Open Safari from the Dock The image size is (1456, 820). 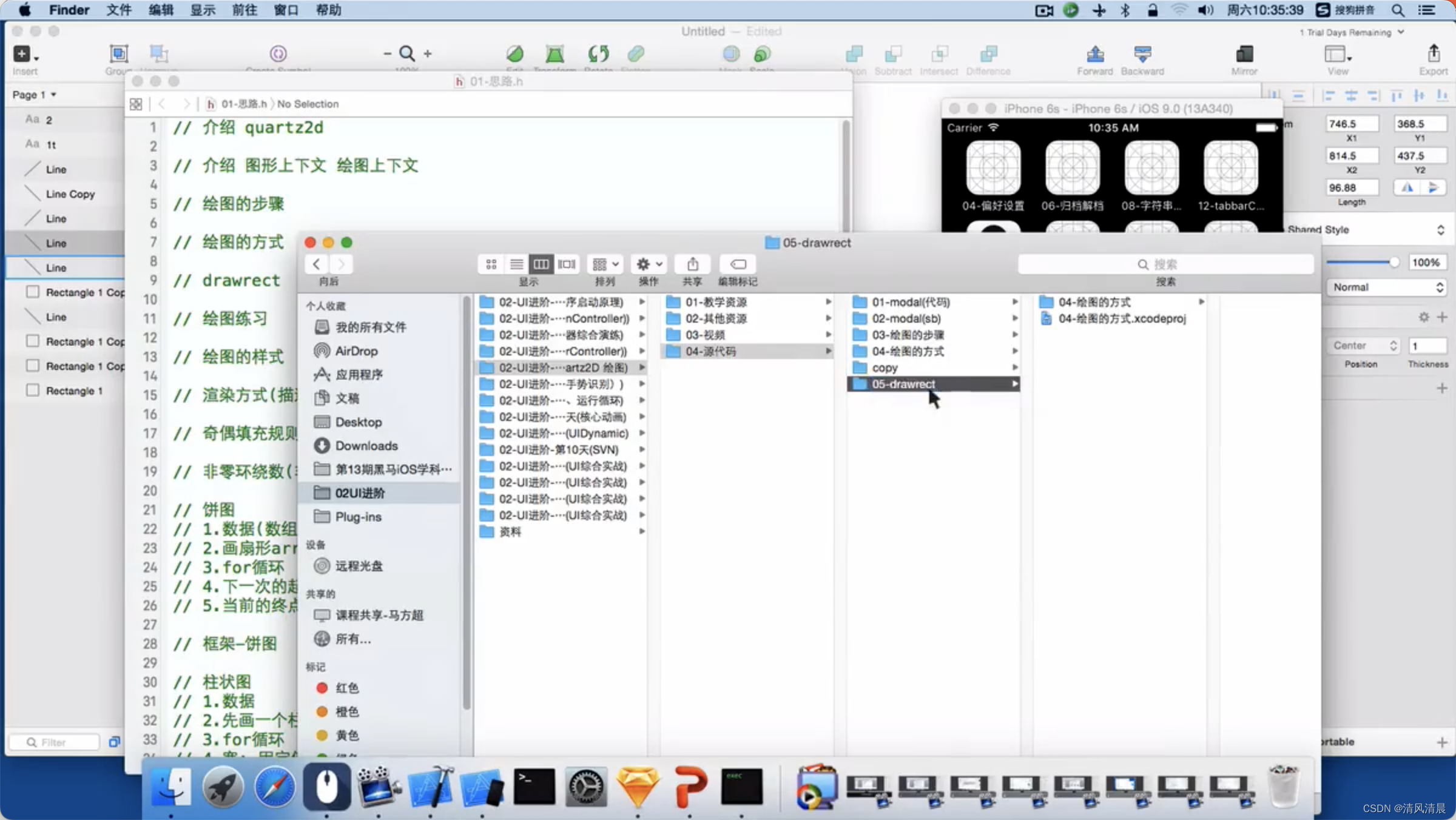275,787
